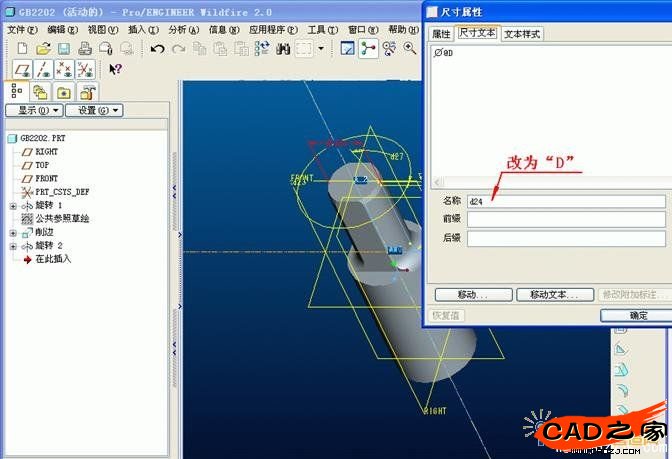The height and width of the screenshot is (459, 672).
Task: Click the Print icon in toolbar
Action: click(x=85, y=48)
